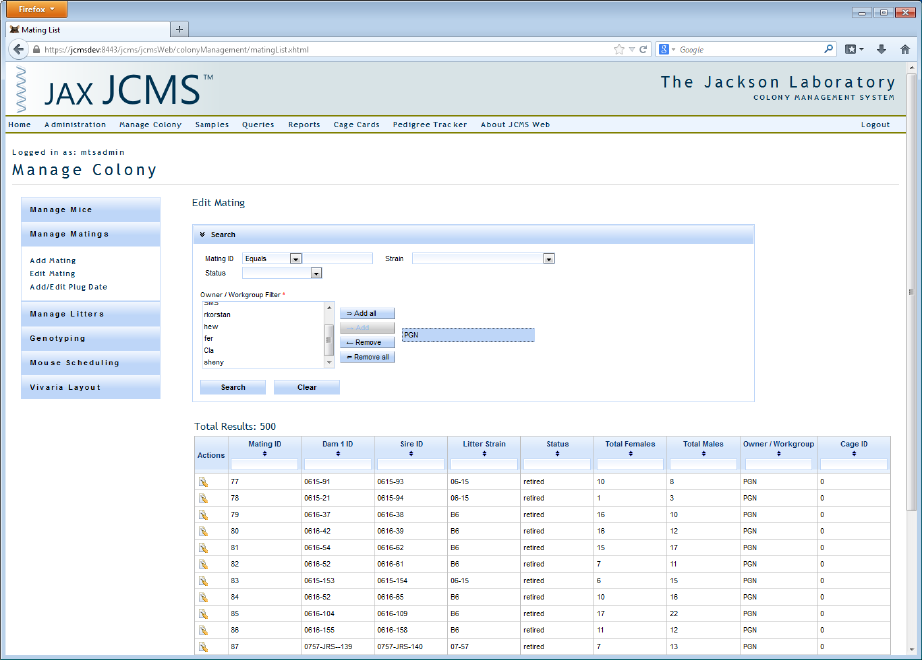The width and height of the screenshot is (922, 660).
Task: Open the Pedigree Tracker menu
Action: [x=430, y=125]
